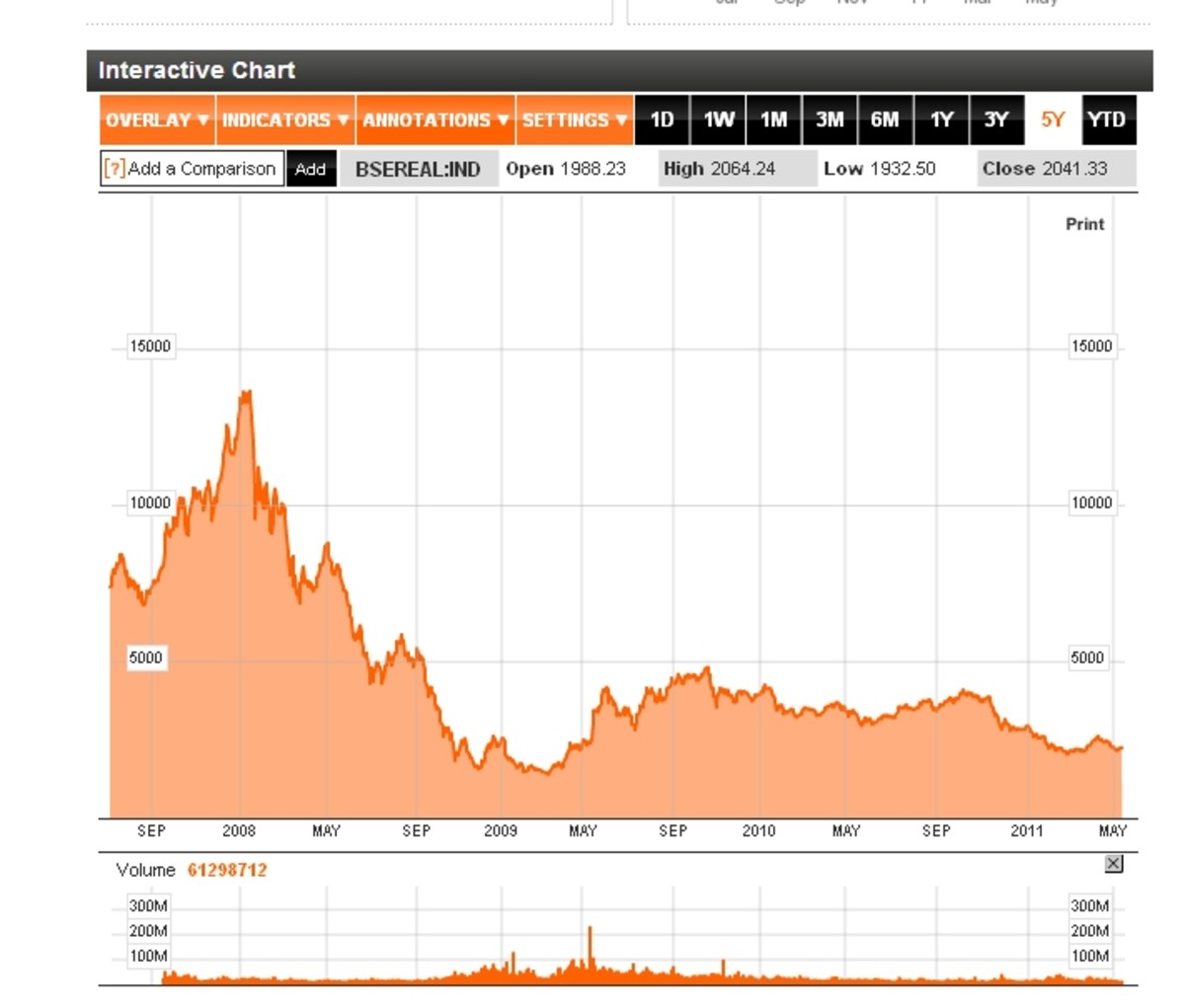This screenshot has height=1008, width=1185.
Task: Switch chart to 1W range
Action: [718, 120]
